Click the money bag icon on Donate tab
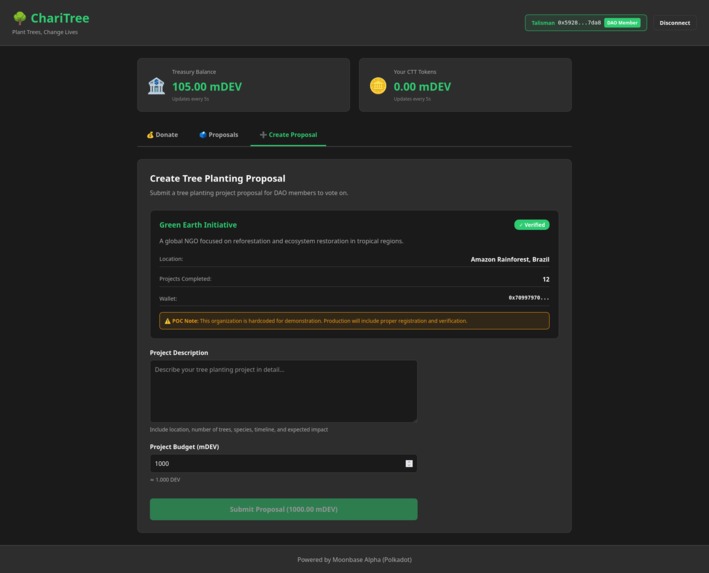Image resolution: width=709 pixels, height=573 pixels. tap(150, 135)
